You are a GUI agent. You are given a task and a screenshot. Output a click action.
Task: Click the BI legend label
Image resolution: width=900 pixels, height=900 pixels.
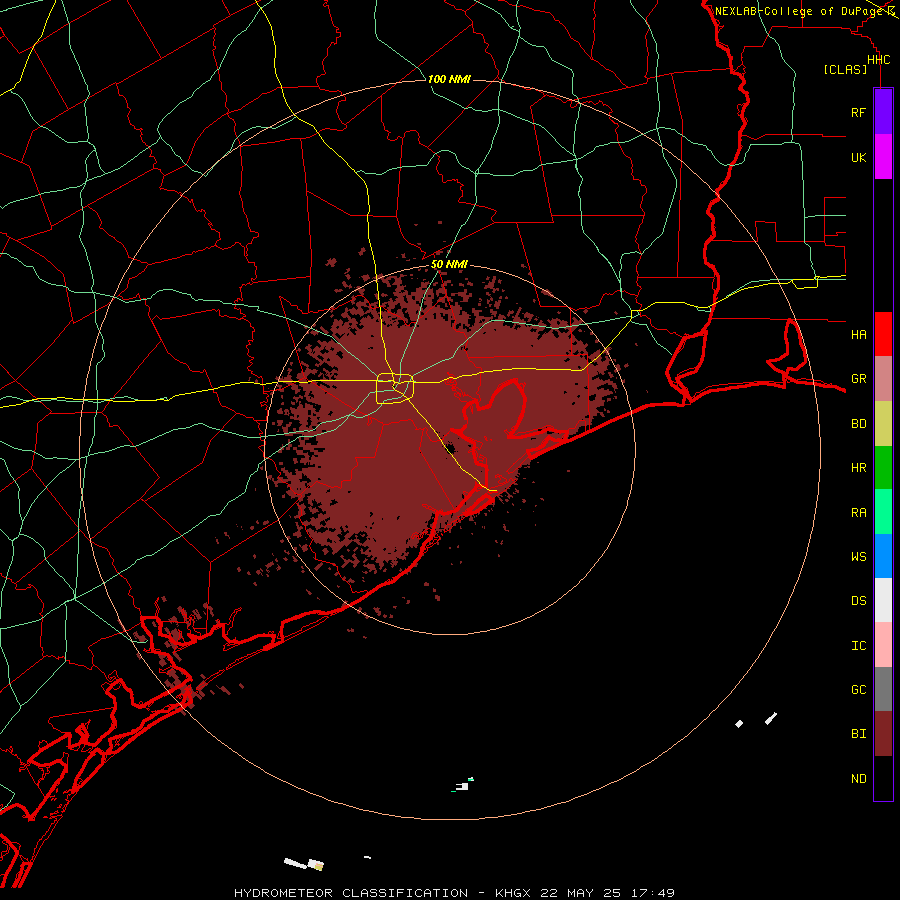(858, 734)
